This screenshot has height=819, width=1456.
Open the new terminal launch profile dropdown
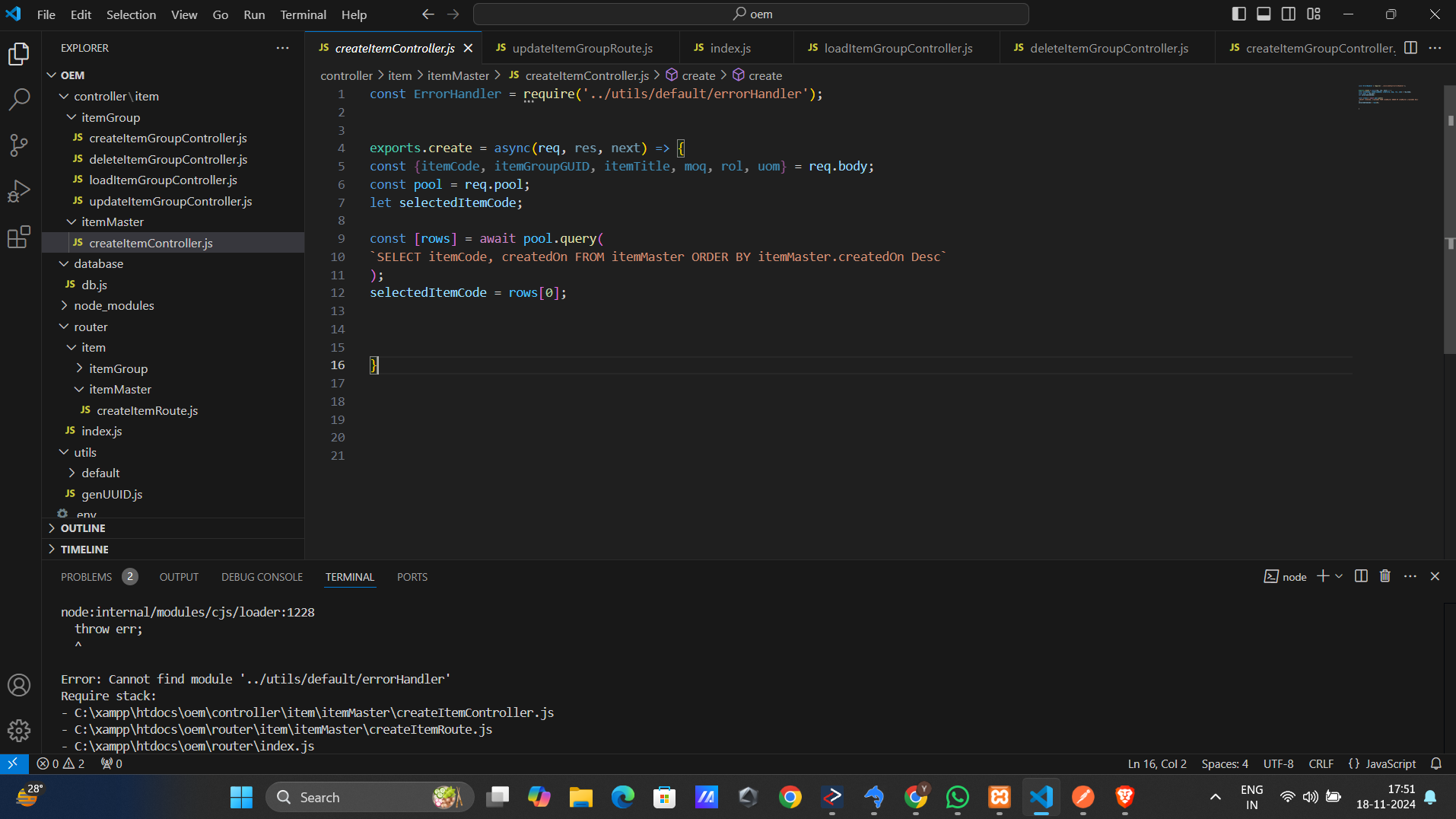pos(1339,576)
